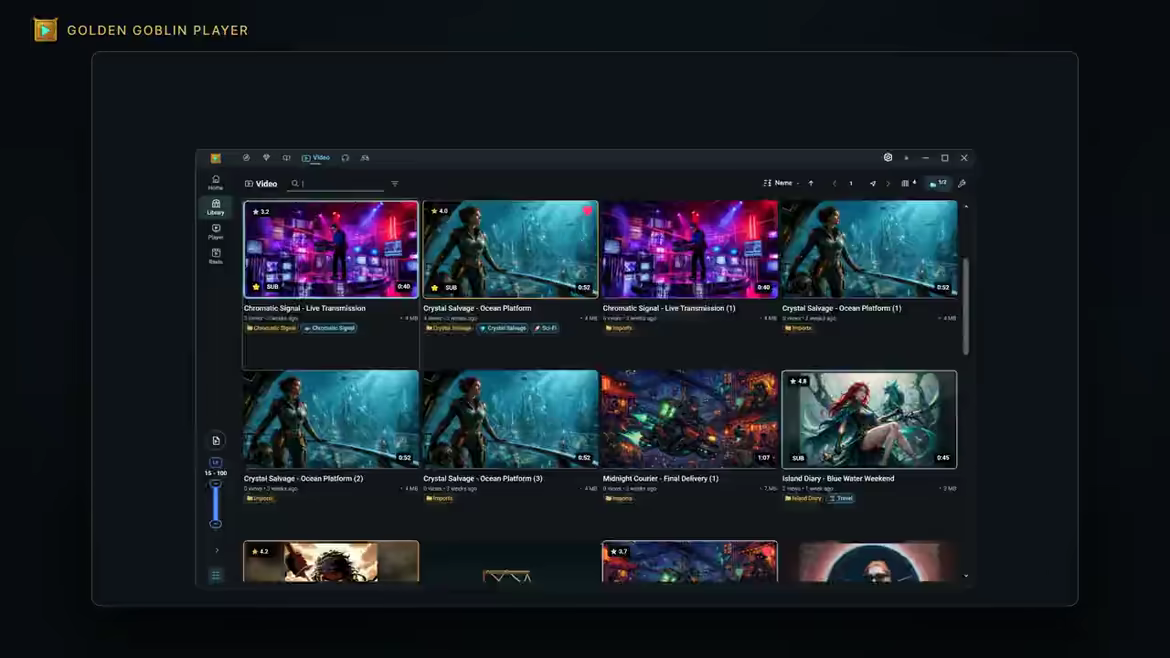Adjust the vertical 15 - 100 range slider
Image resolution: width=1170 pixels, height=658 pixels.
click(216, 504)
